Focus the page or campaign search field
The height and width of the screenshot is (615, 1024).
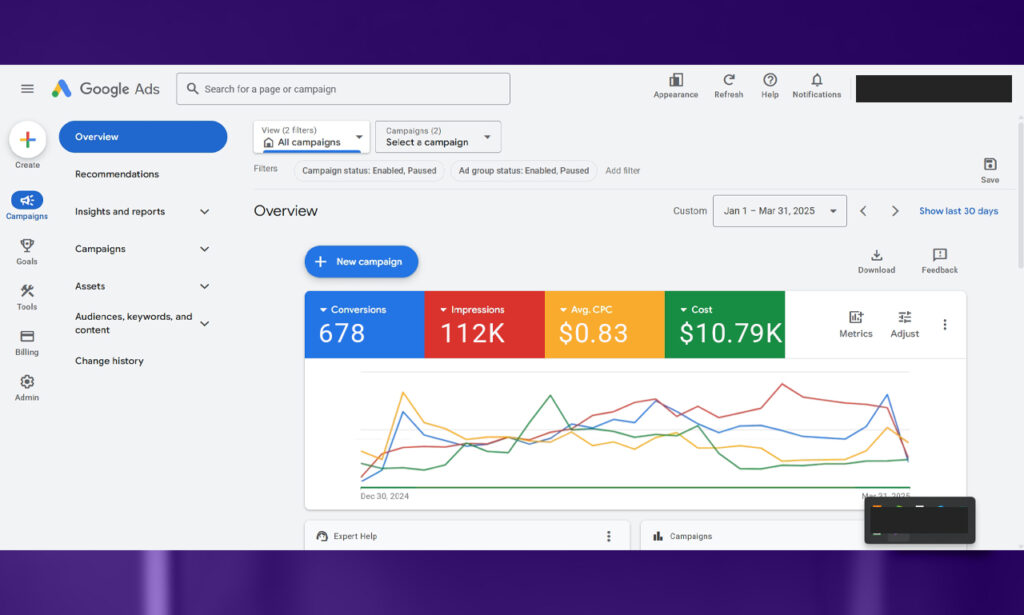click(343, 89)
